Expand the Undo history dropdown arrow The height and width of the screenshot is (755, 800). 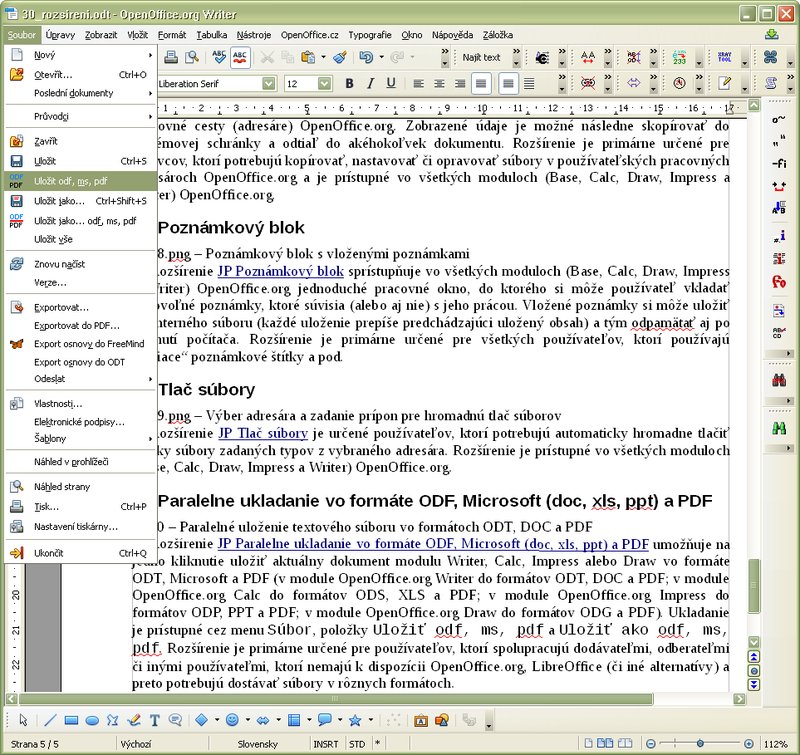click(x=381, y=57)
